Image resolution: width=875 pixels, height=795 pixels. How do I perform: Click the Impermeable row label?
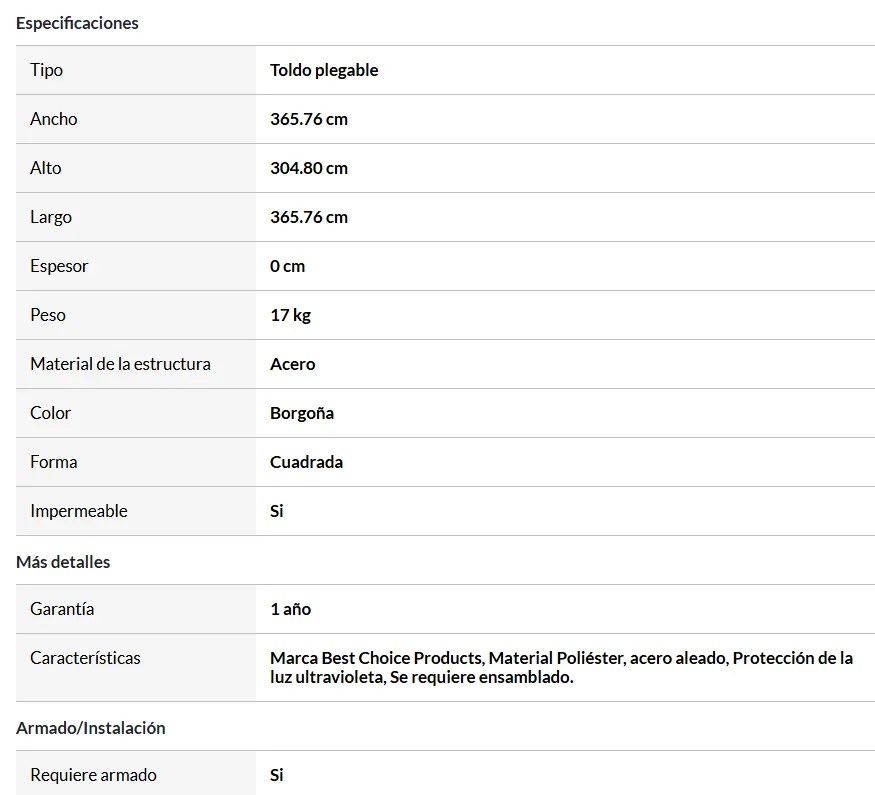click(79, 512)
